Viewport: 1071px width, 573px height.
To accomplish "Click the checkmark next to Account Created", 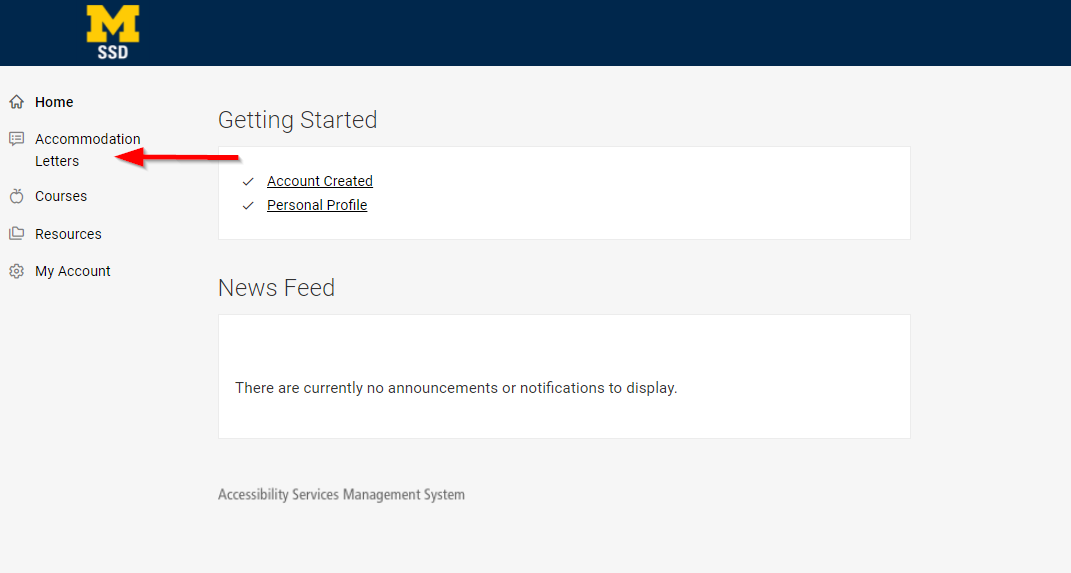I will (248, 181).
